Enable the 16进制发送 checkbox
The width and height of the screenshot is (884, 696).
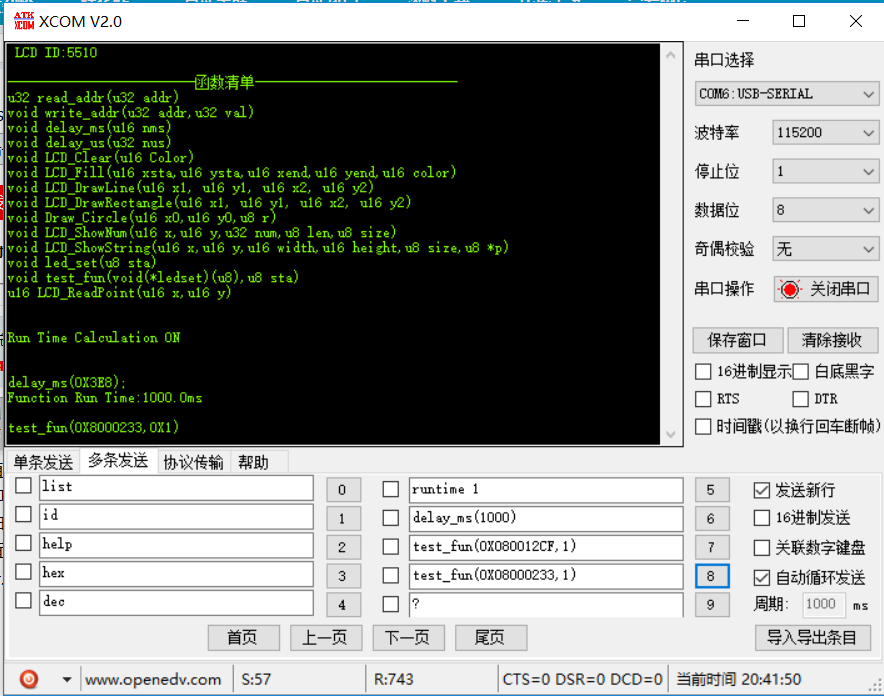(761, 518)
